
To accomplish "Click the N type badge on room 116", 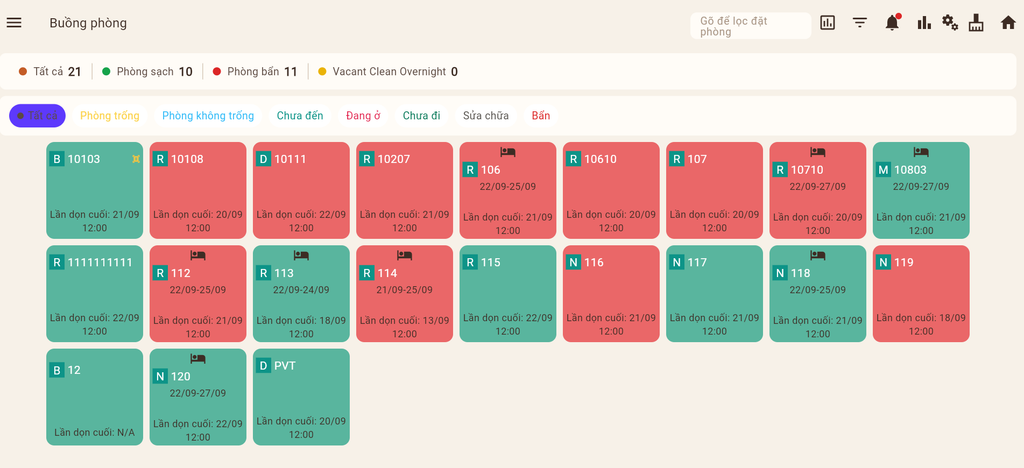I will pos(573,262).
